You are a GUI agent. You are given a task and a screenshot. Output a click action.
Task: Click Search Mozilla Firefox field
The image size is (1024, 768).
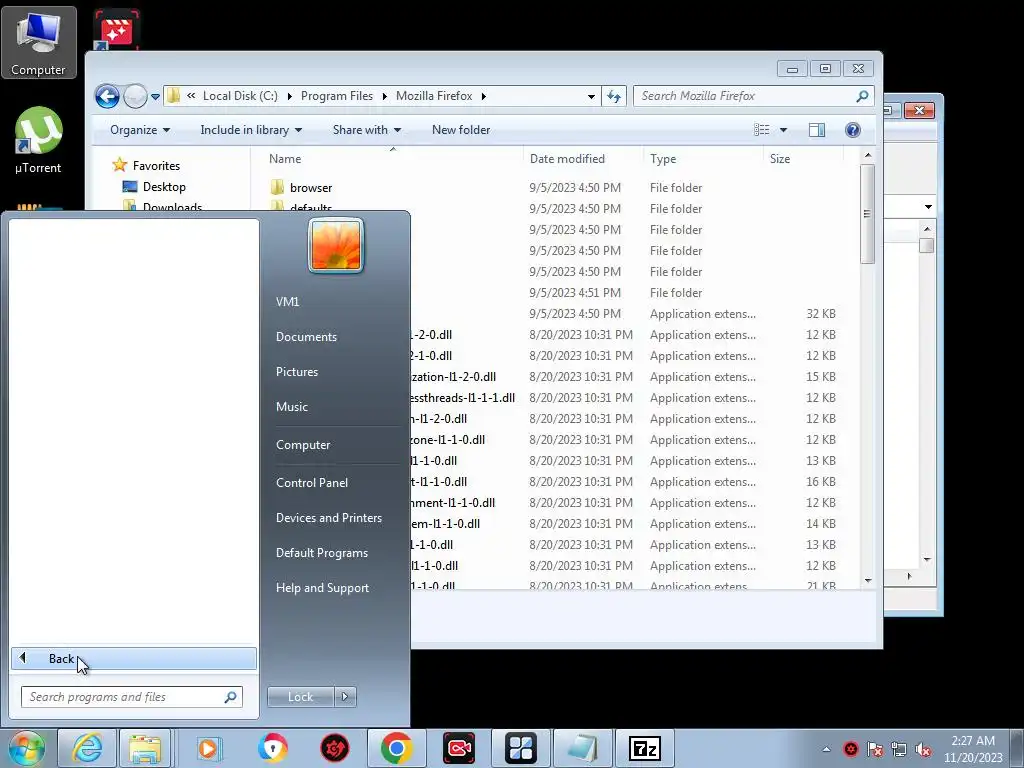[x=754, y=96]
